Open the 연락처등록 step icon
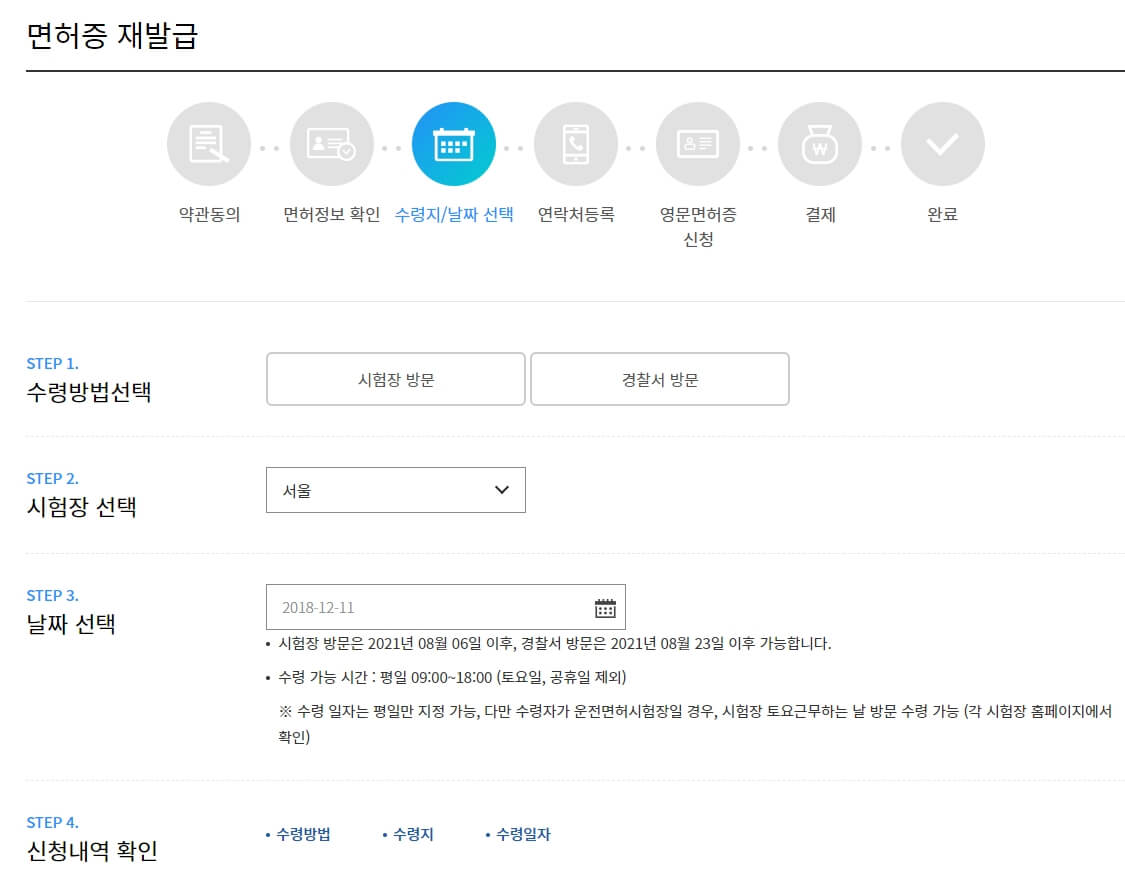Screen dimensions: 1125x873 click(575, 143)
